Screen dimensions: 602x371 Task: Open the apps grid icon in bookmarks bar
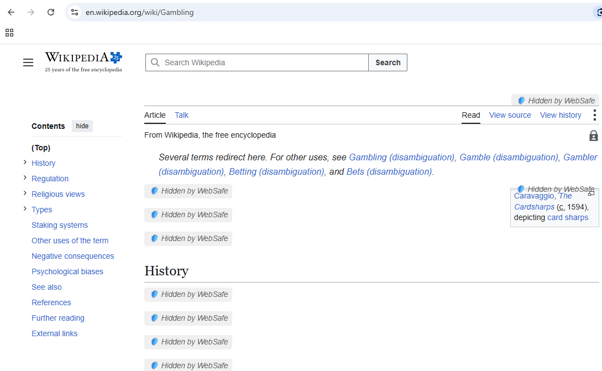(9, 33)
